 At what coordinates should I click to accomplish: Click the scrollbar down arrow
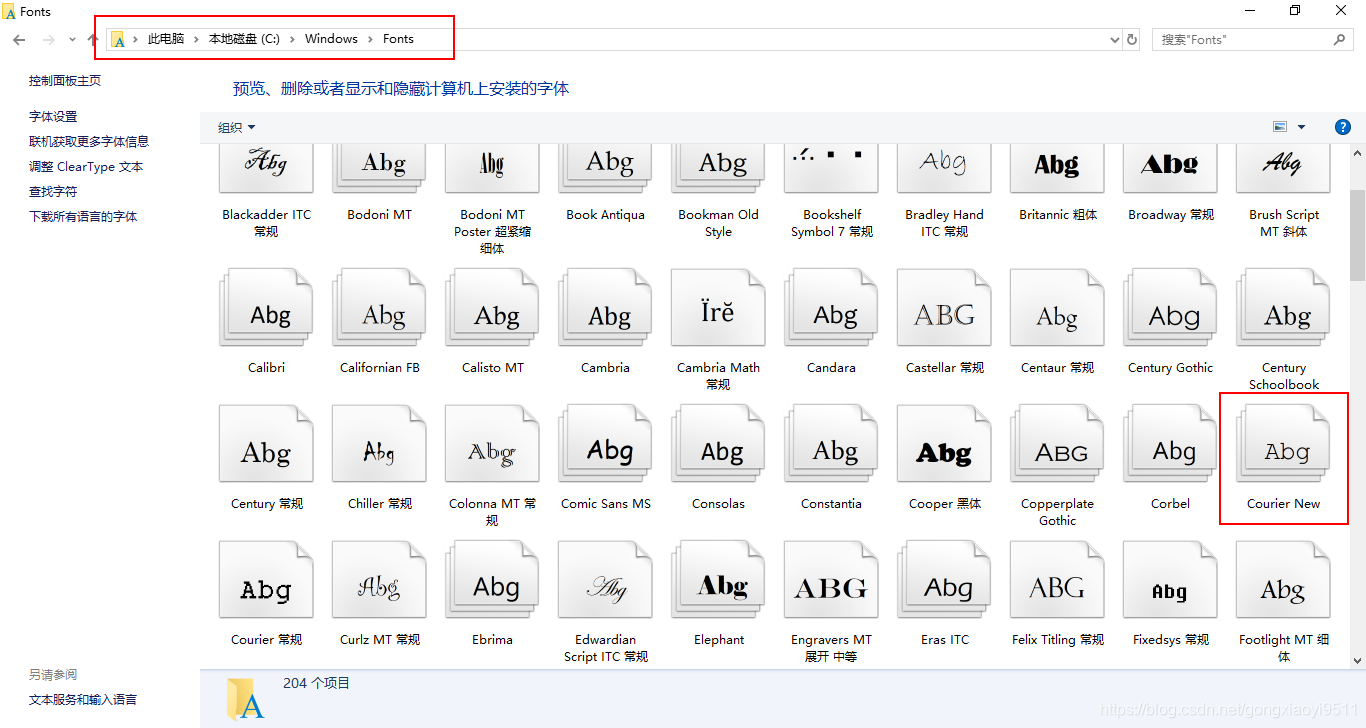tap(1357, 660)
